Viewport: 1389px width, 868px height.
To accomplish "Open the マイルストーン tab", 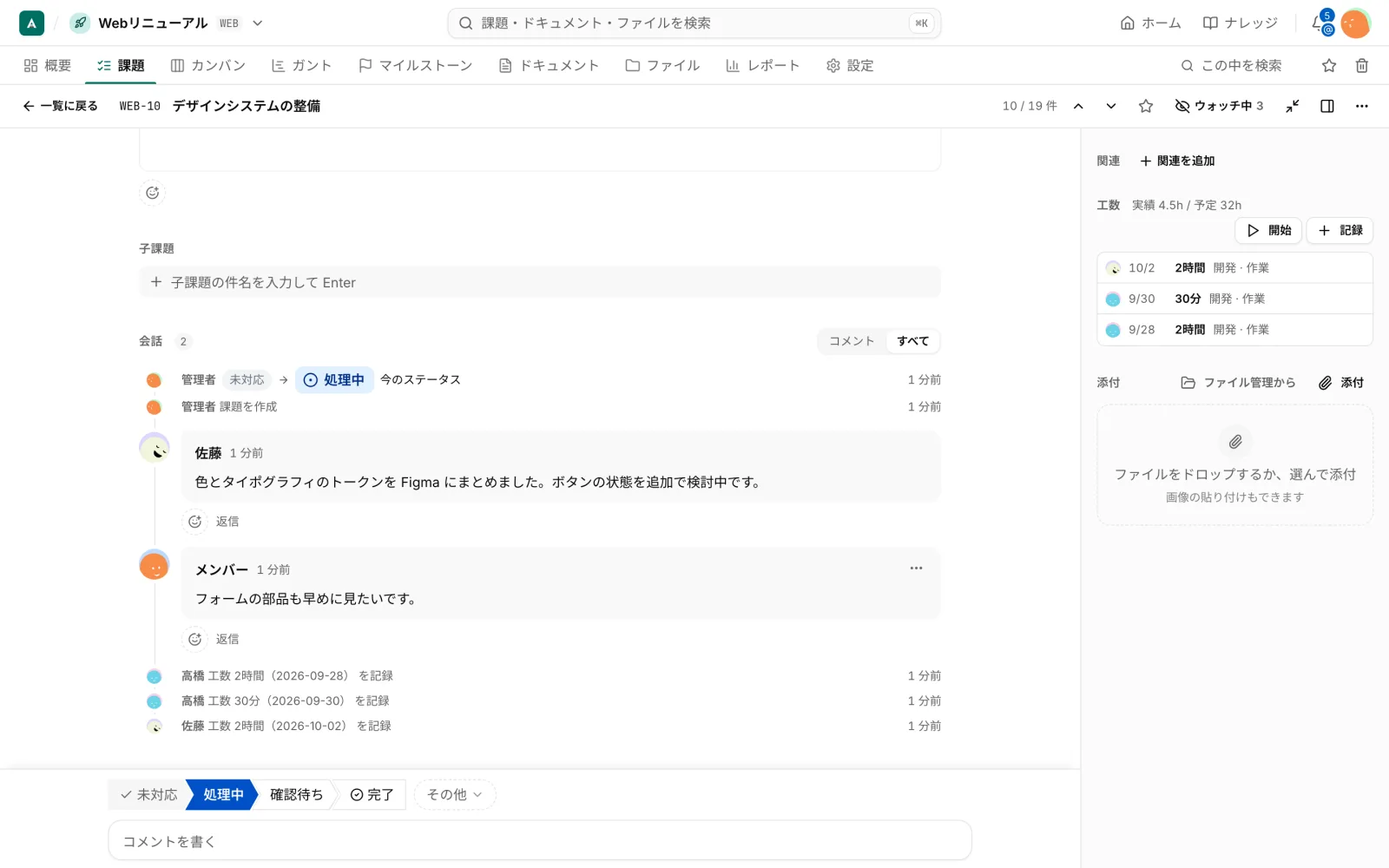I will 416,65.
